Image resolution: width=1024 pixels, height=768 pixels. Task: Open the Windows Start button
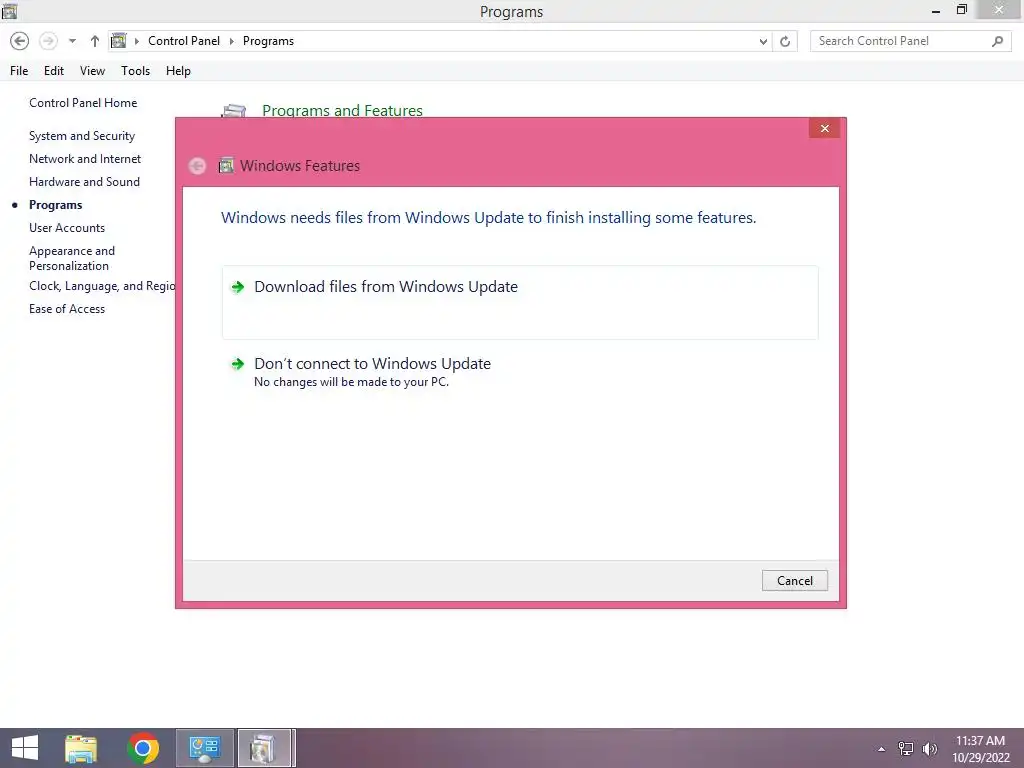tap(25, 748)
